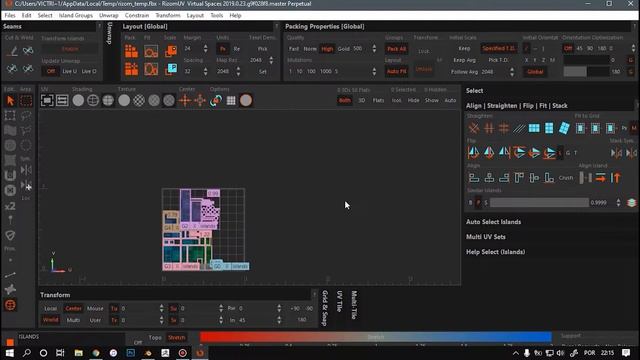Click the Similar Islands threshold slider
The image size is (640, 360).
coord(539,202)
